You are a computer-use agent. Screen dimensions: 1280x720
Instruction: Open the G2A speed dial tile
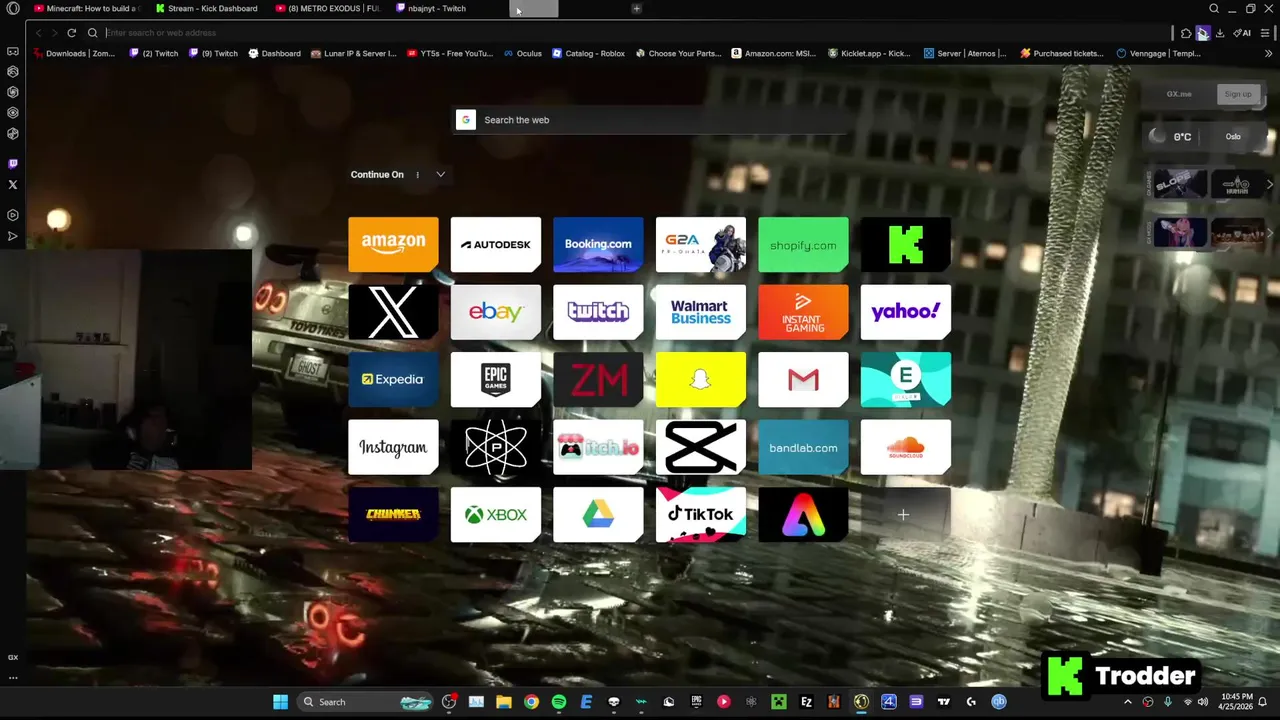click(701, 244)
